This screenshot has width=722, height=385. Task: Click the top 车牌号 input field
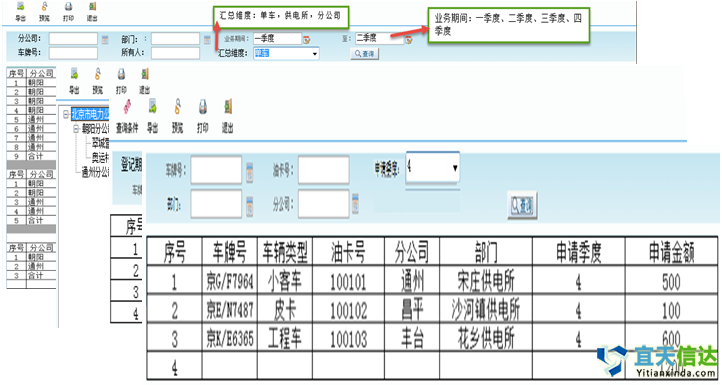(73, 53)
